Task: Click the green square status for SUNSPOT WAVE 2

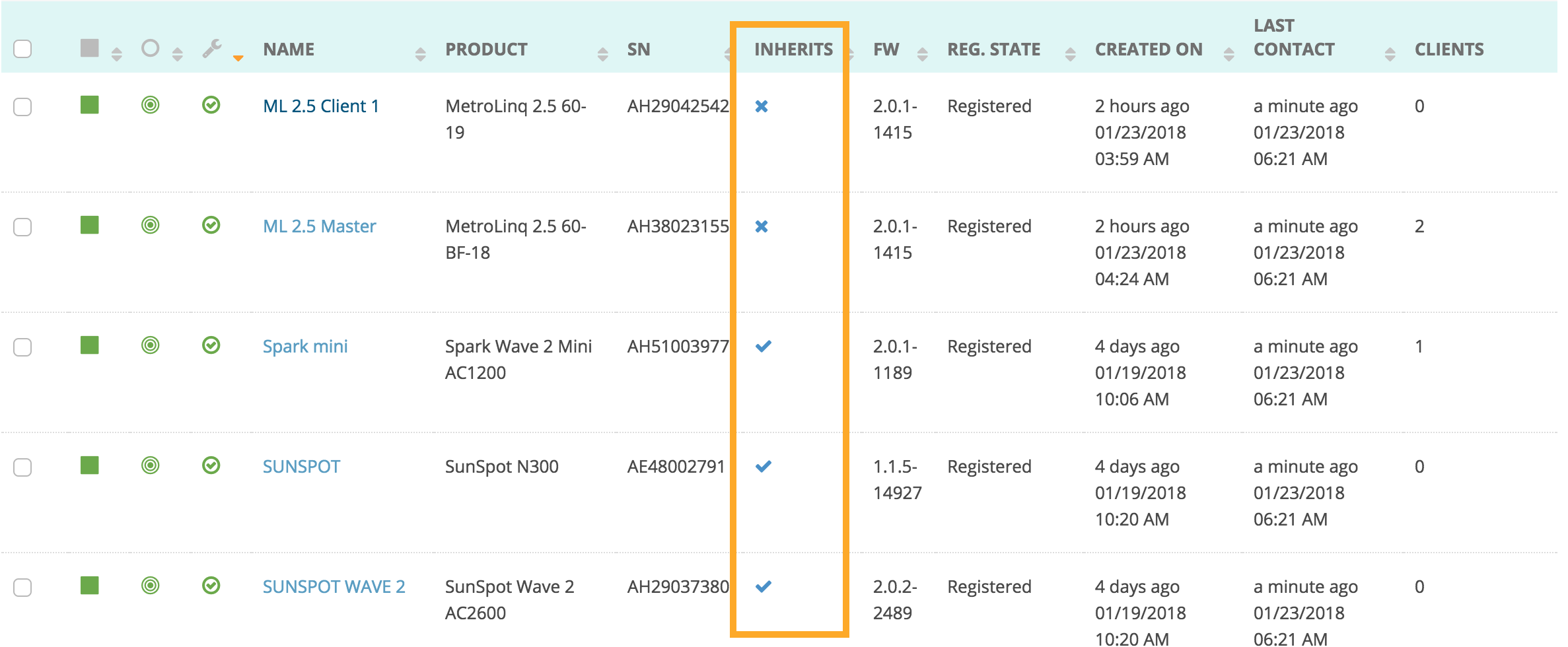Action: click(x=90, y=586)
